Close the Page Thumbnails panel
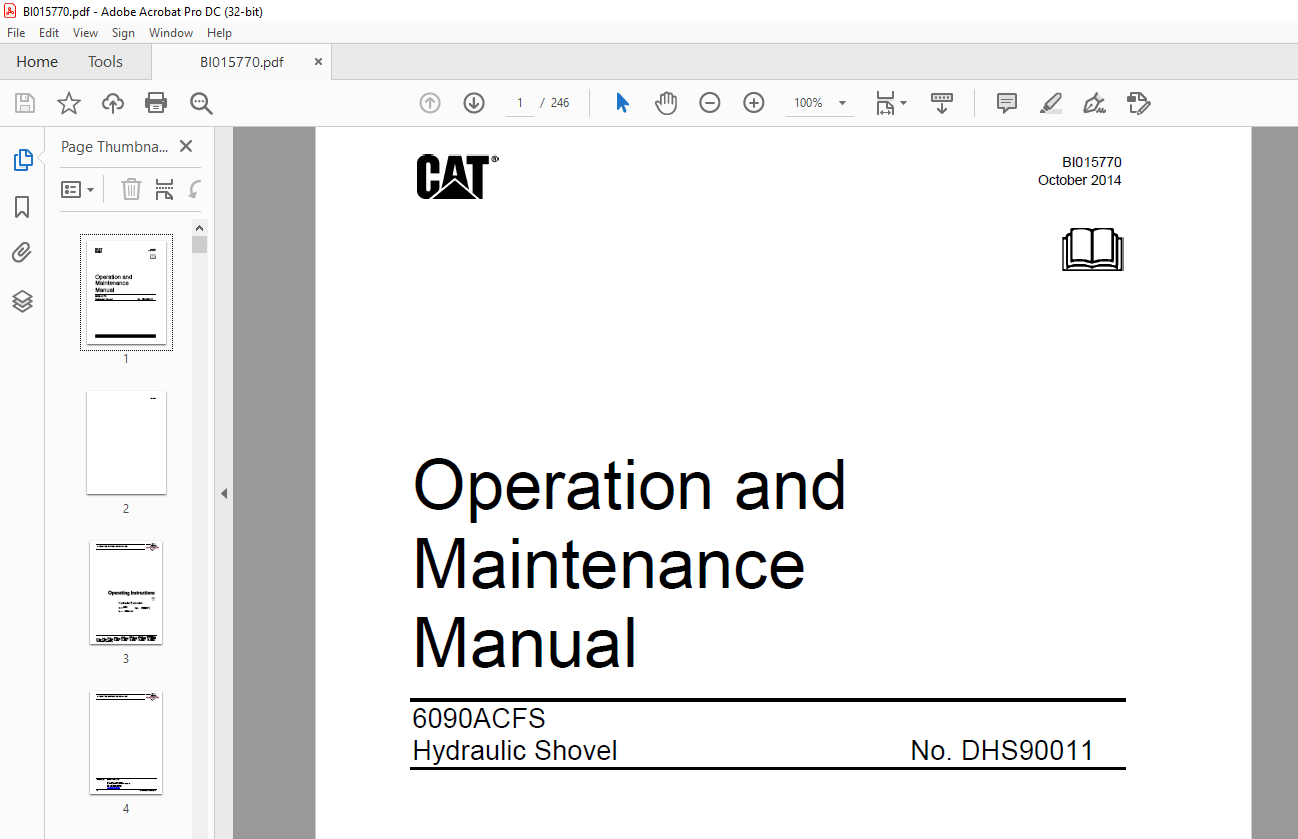The width and height of the screenshot is (1298, 839). tap(186, 146)
